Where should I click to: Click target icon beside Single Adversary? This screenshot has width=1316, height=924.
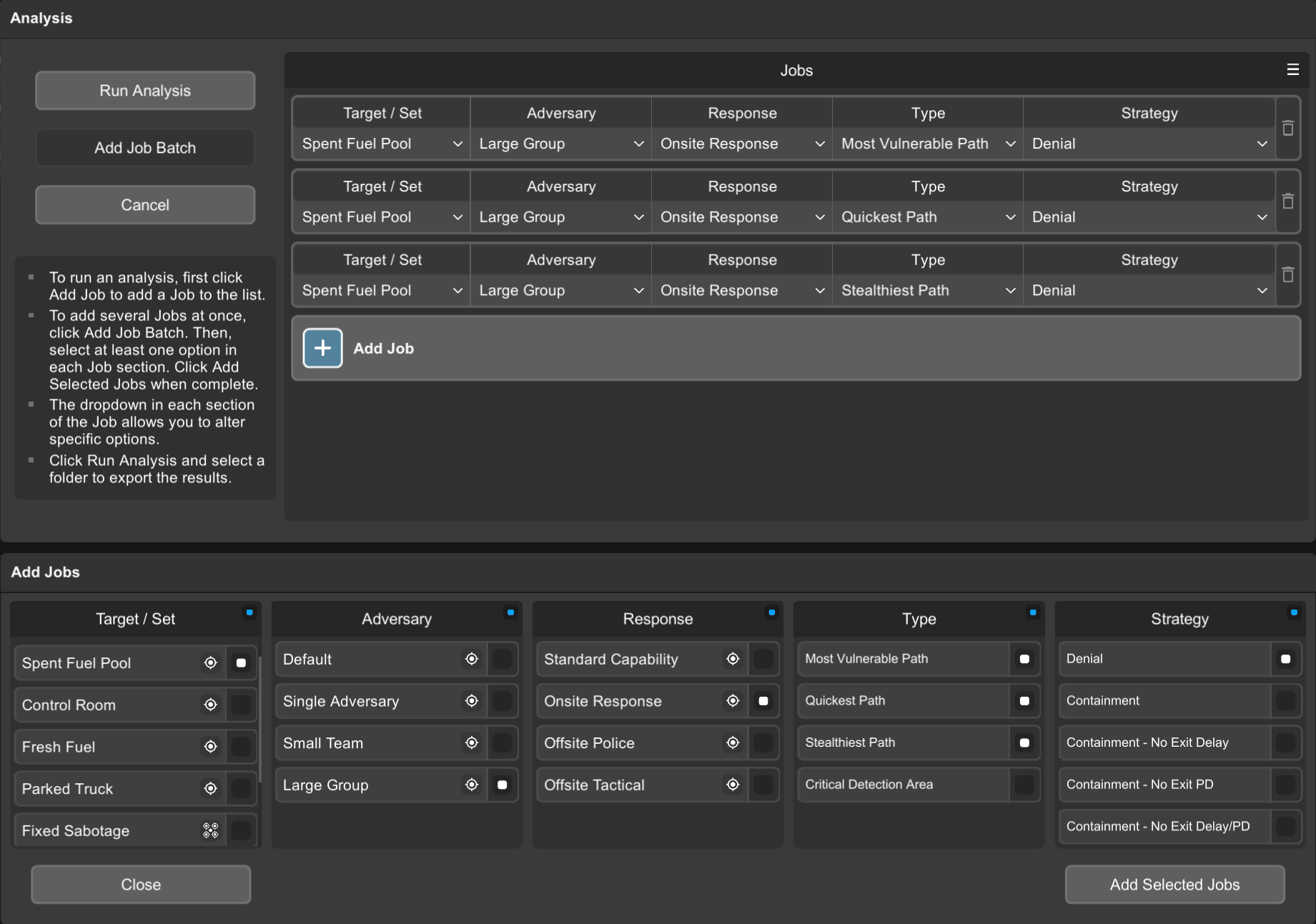[472, 701]
